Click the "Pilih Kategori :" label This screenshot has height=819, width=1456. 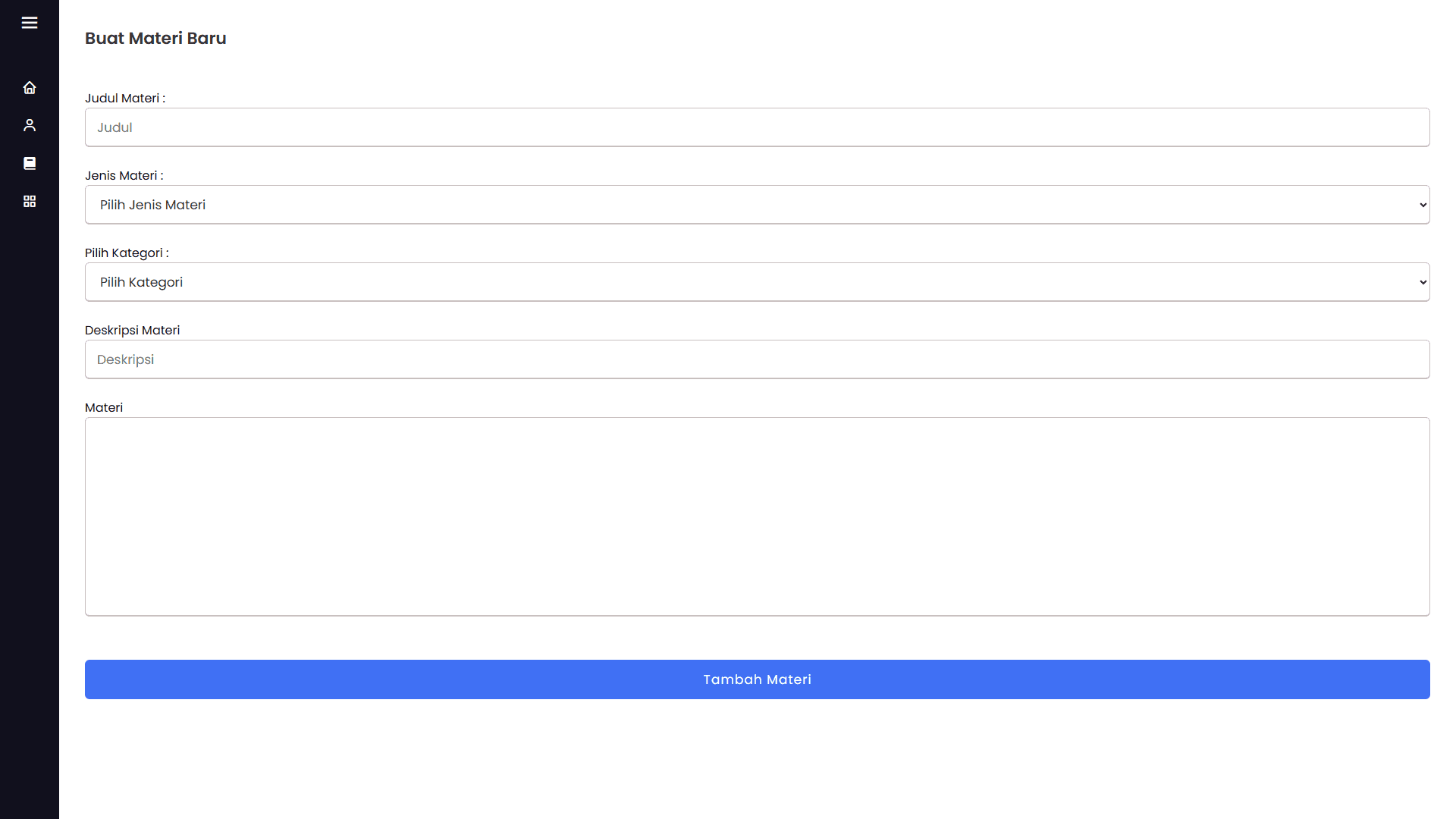pos(127,253)
